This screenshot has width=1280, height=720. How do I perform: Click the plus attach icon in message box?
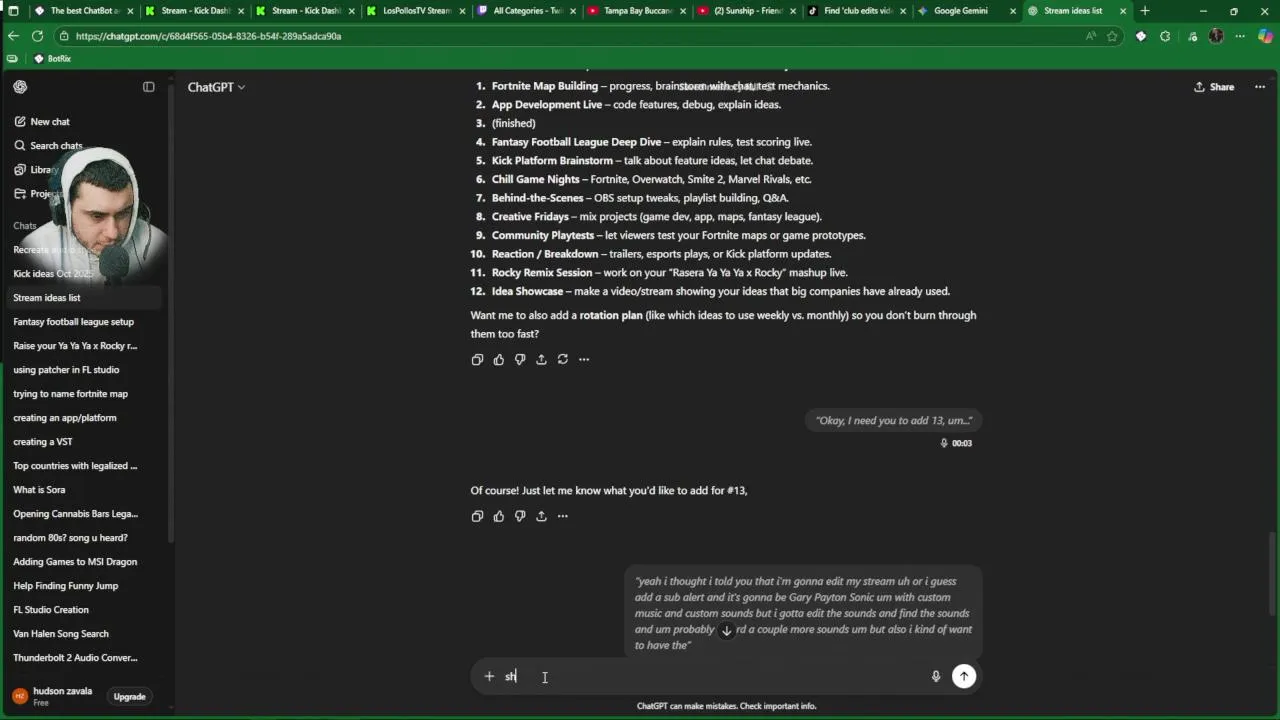point(489,677)
